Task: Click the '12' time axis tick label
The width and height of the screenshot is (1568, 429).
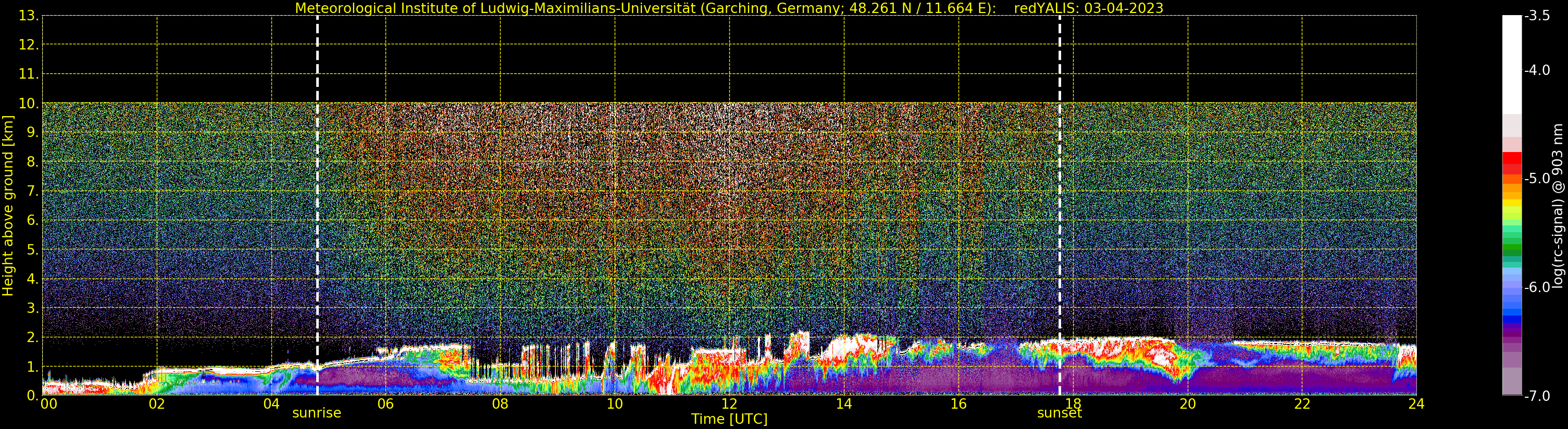Action: pyautogui.click(x=729, y=403)
